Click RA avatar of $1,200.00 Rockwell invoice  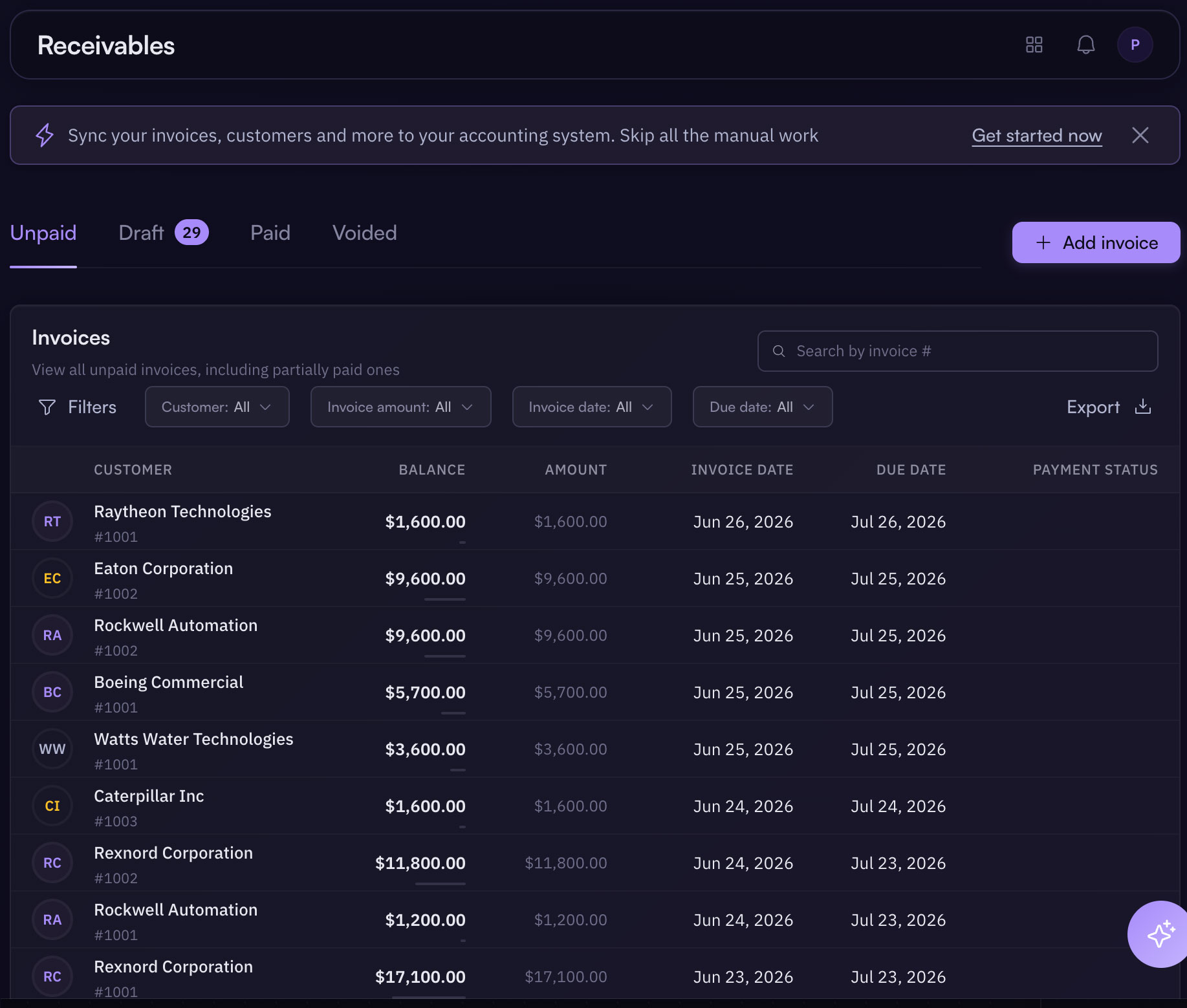(52, 920)
